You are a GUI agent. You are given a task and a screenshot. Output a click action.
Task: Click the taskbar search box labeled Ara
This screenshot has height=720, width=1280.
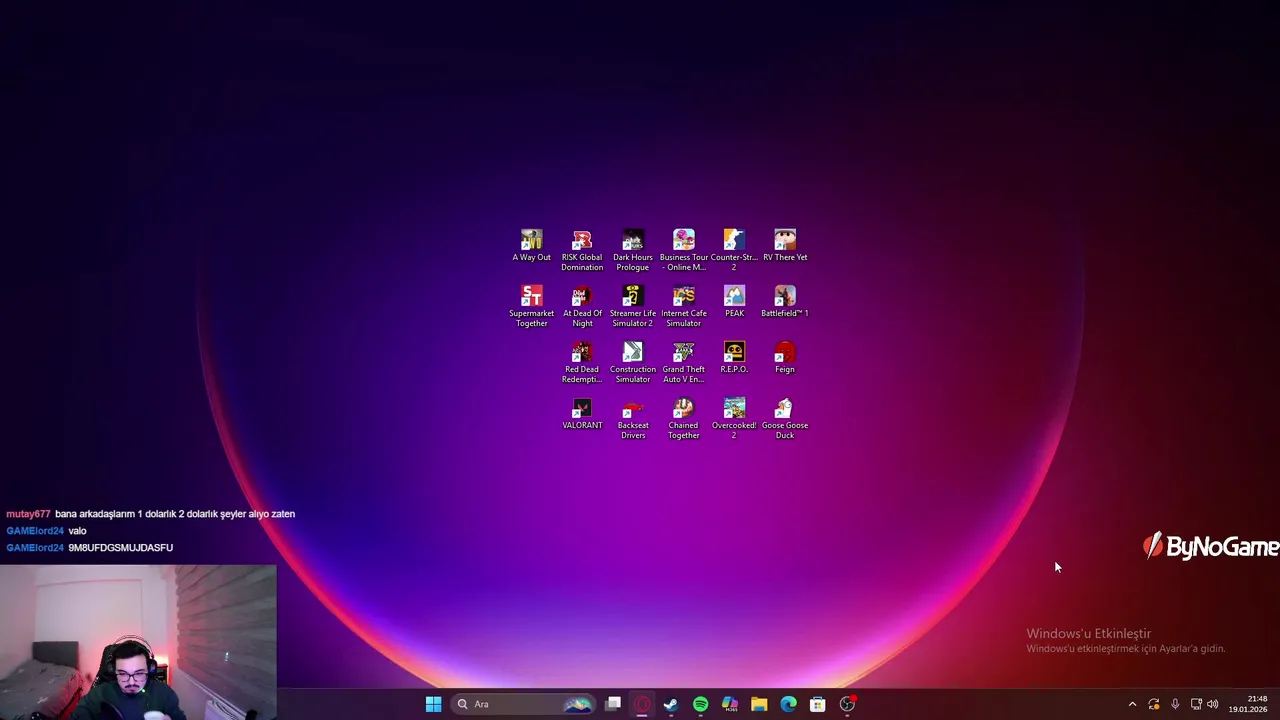524,704
